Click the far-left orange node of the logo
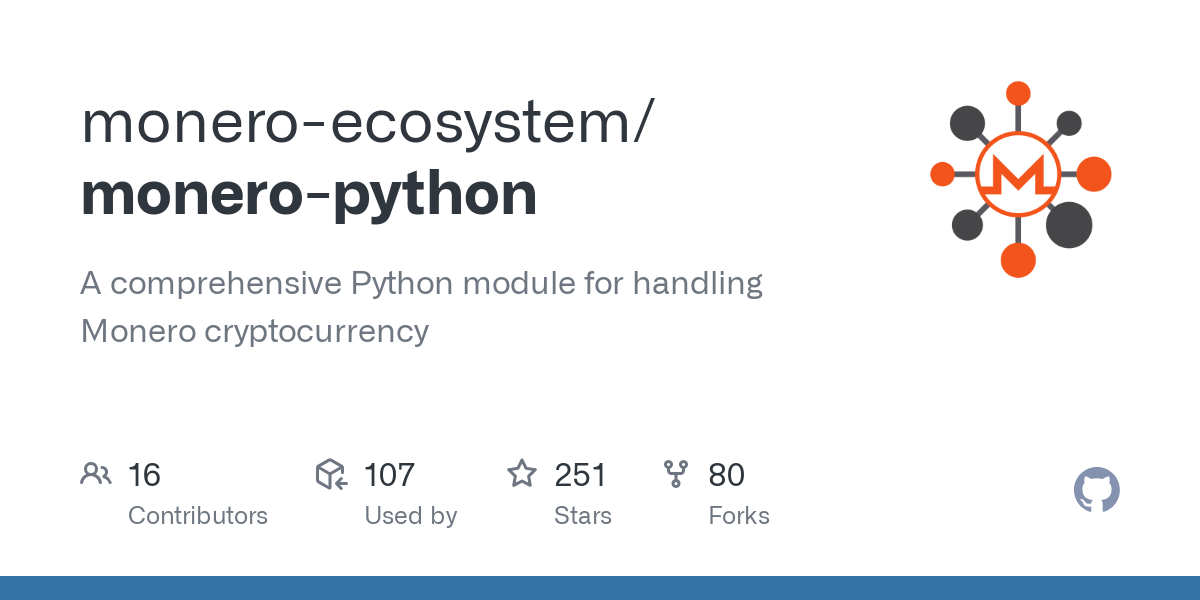Image resolution: width=1200 pixels, height=600 pixels. point(942,175)
